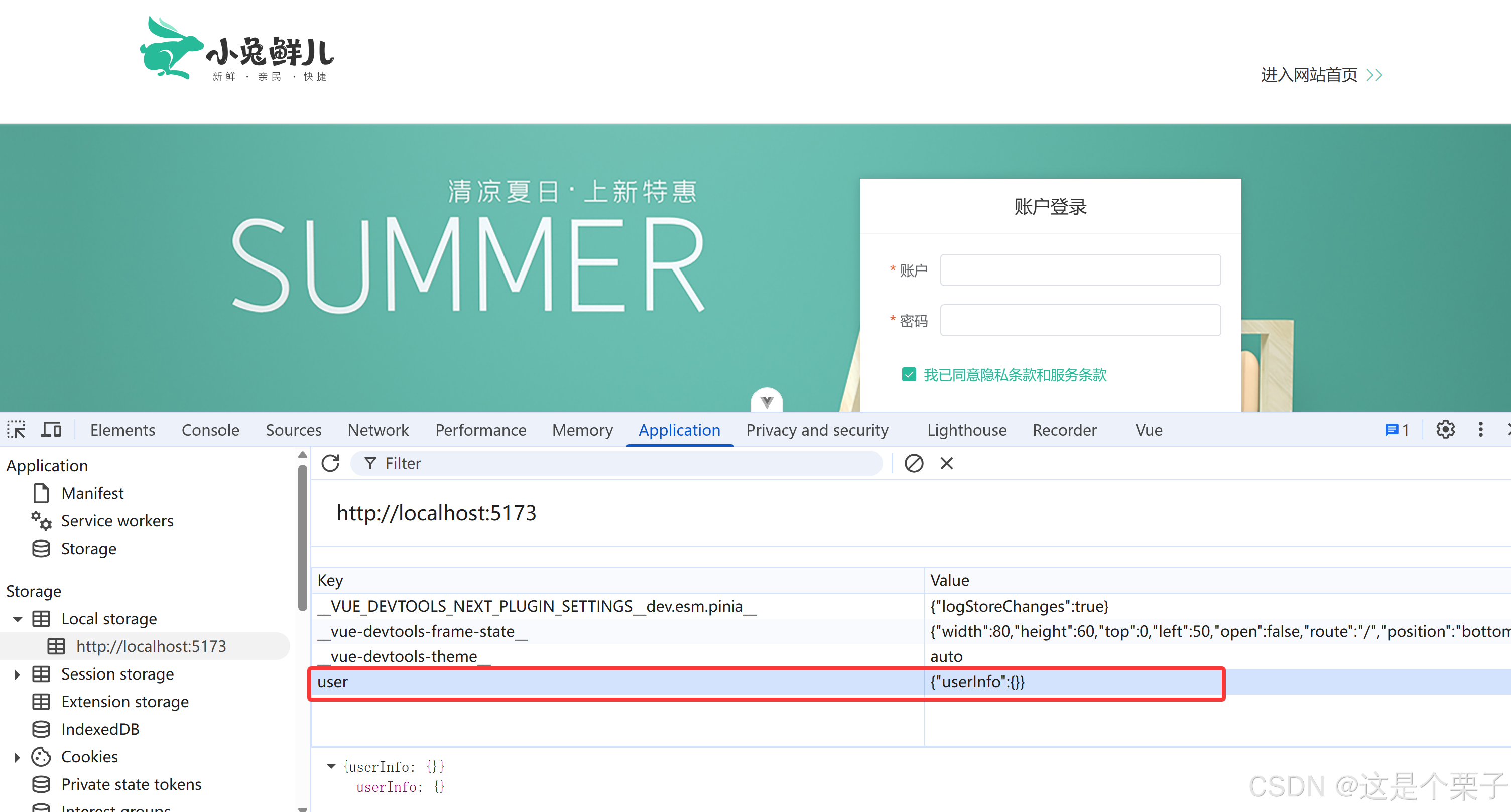Click the delete selected entry X icon
The height and width of the screenshot is (812, 1511).
pyautogui.click(x=947, y=463)
